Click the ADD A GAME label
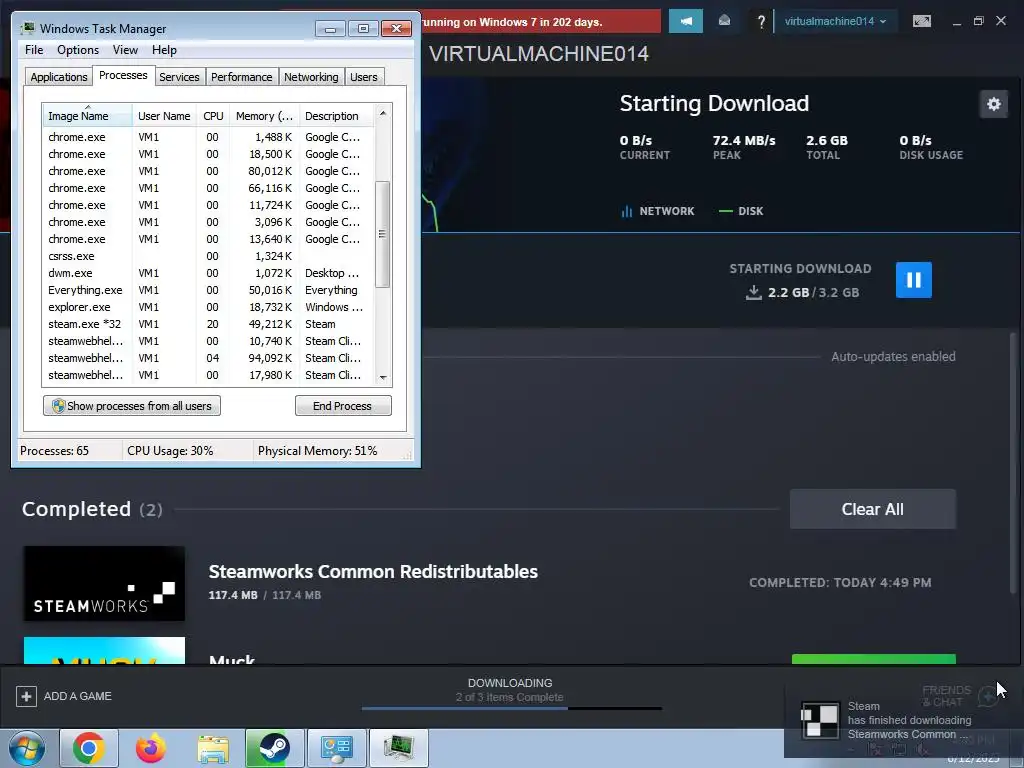 coord(78,696)
